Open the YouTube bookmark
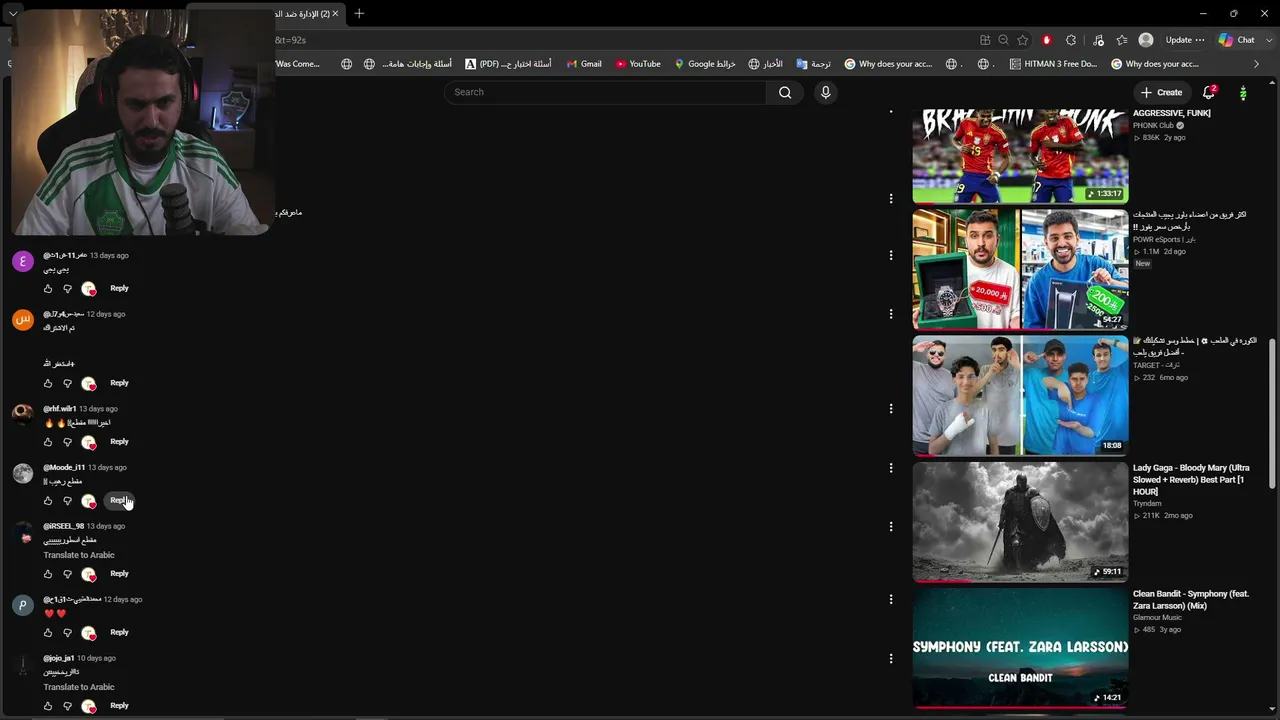The width and height of the screenshot is (1280, 720). [x=638, y=64]
